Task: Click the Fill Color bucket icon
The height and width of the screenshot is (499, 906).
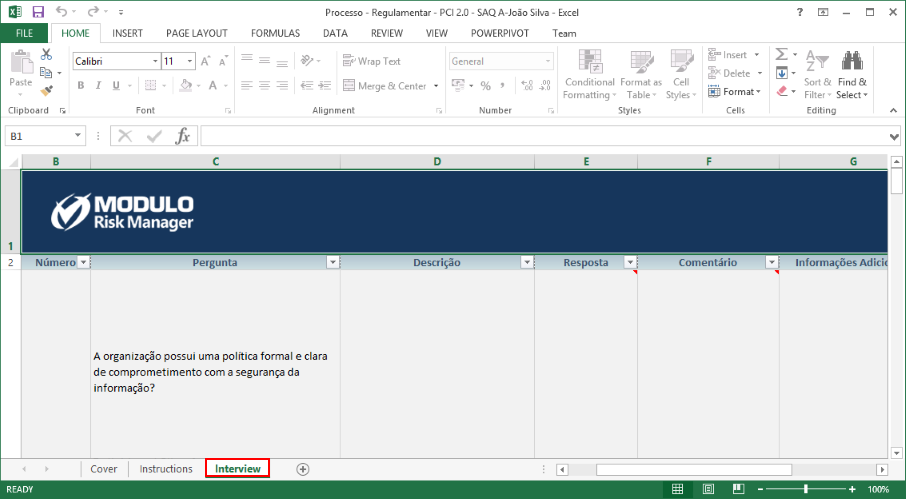Action: point(185,85)
